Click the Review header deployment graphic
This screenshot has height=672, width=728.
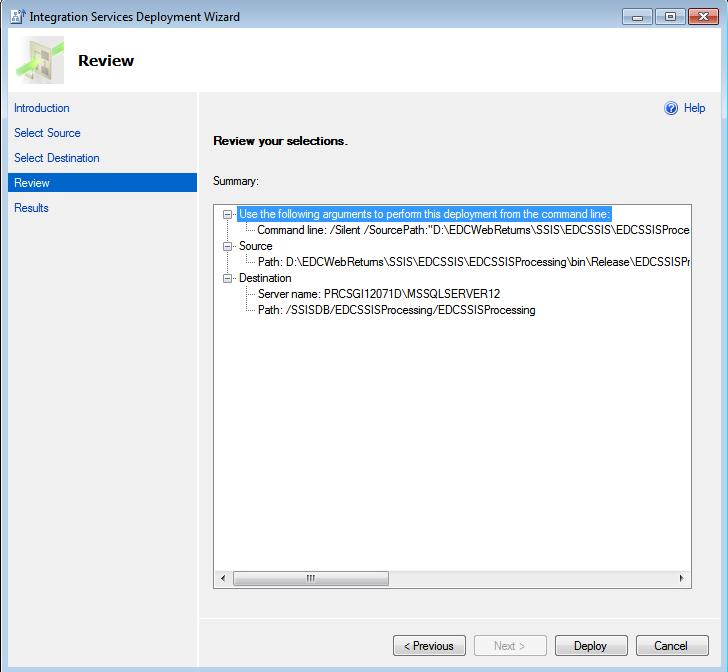[x=40, y=61]
